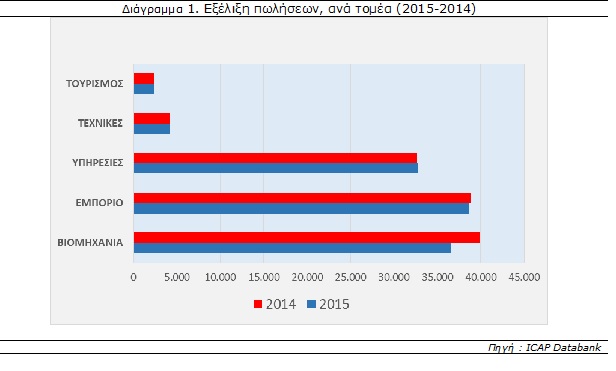Select the ΒΙΟΜΗΧΑΝΙΑ axis label

pyautogui.click(x=90, y=242)
